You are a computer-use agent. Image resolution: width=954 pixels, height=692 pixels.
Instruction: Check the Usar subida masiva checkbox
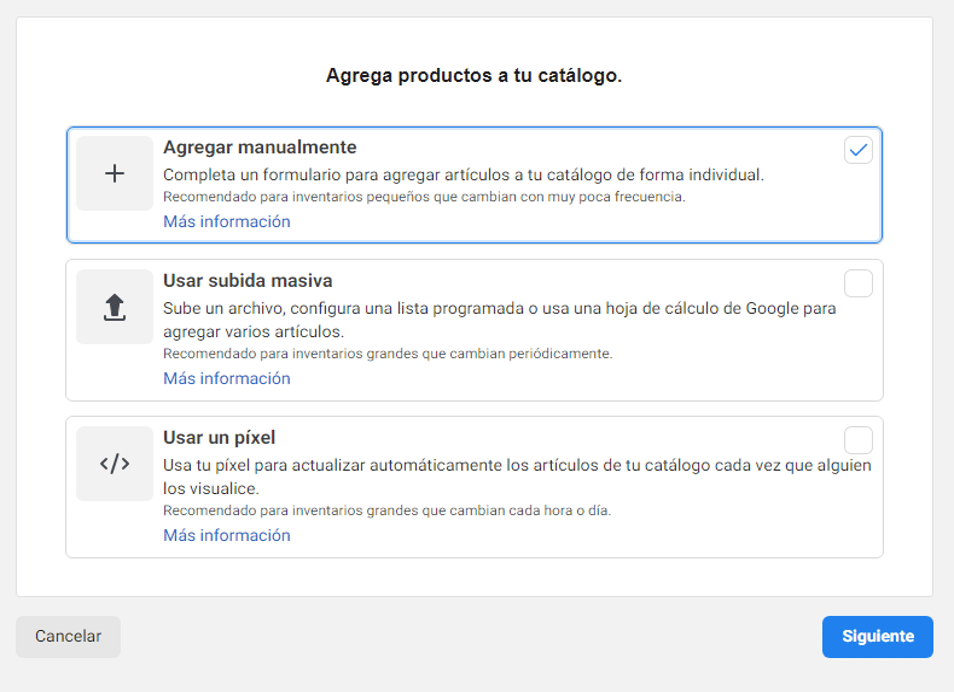(858, 284)
